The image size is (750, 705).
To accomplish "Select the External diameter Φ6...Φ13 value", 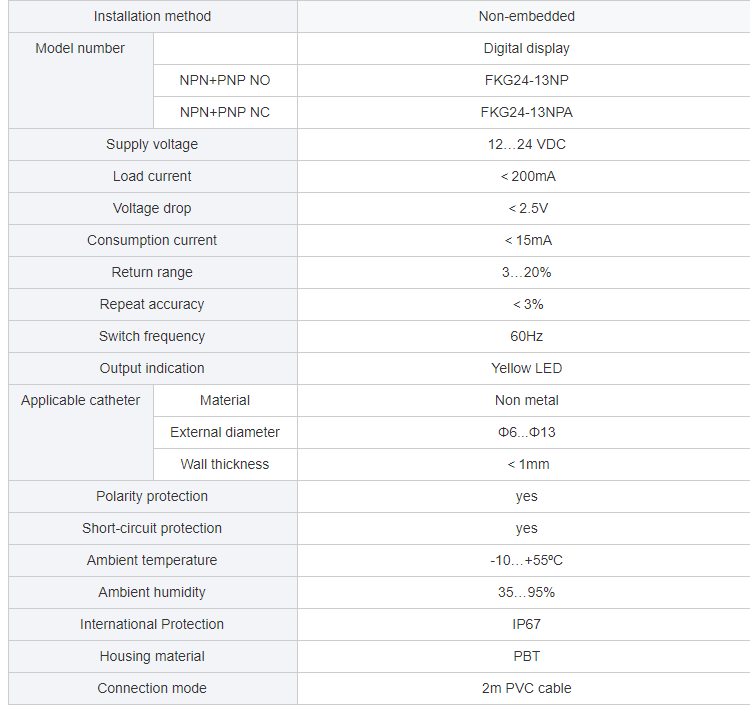I will pyautogui.click(x=526, y=432).
